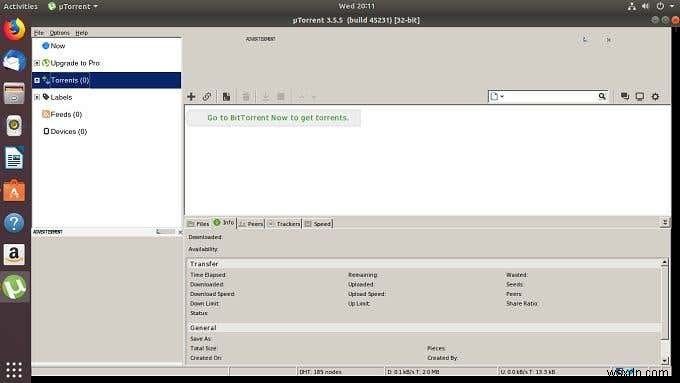Viewport: 680px width, 383px height.
Task: Launch Firefox from the dock
Action: pos(14,29)
